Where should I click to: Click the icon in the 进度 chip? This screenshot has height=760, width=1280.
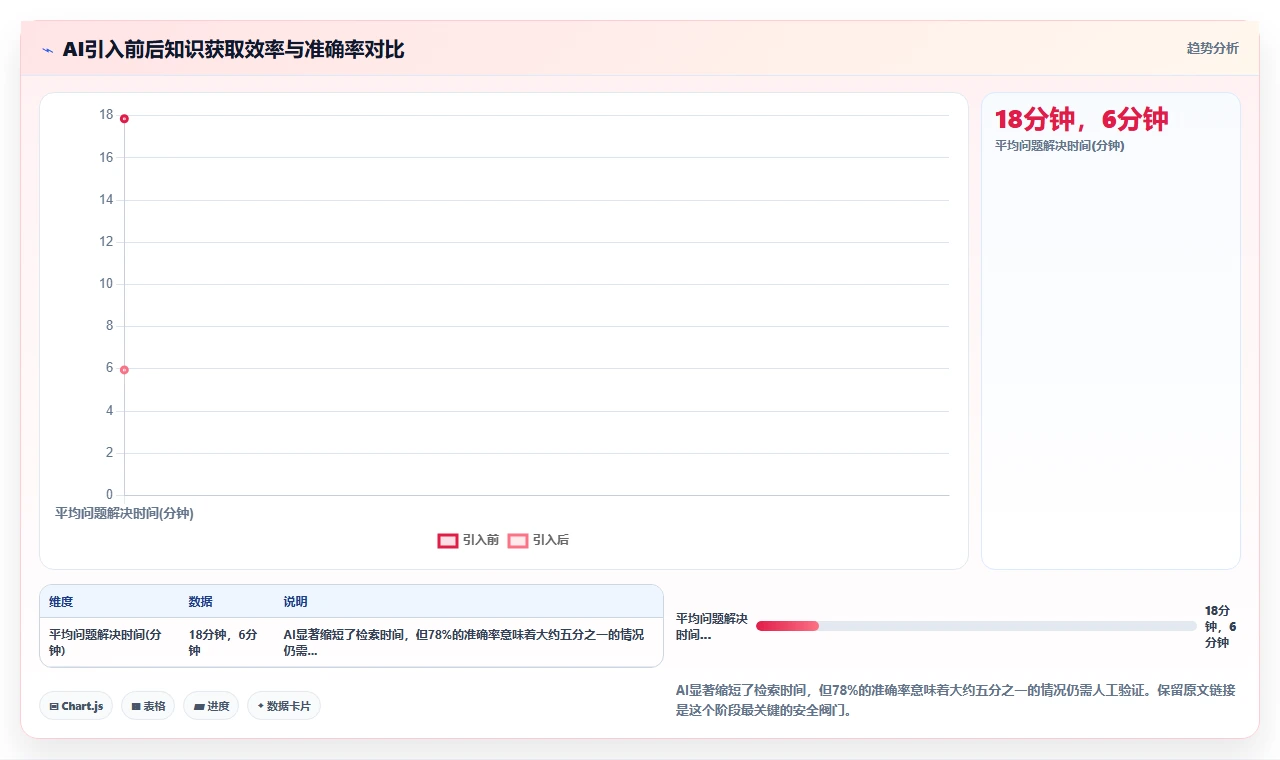(x=199, y=706)
